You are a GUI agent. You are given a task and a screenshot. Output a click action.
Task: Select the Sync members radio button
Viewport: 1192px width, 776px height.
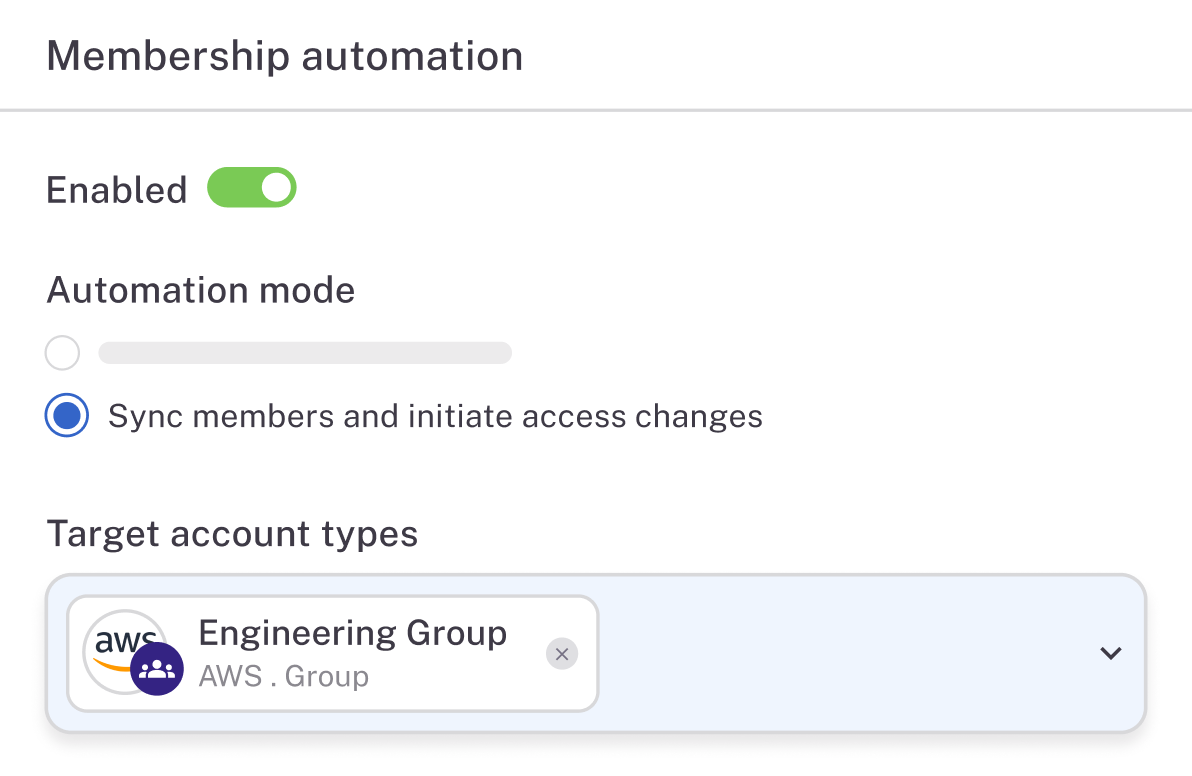pyautogui.click(x=67, y=416)
